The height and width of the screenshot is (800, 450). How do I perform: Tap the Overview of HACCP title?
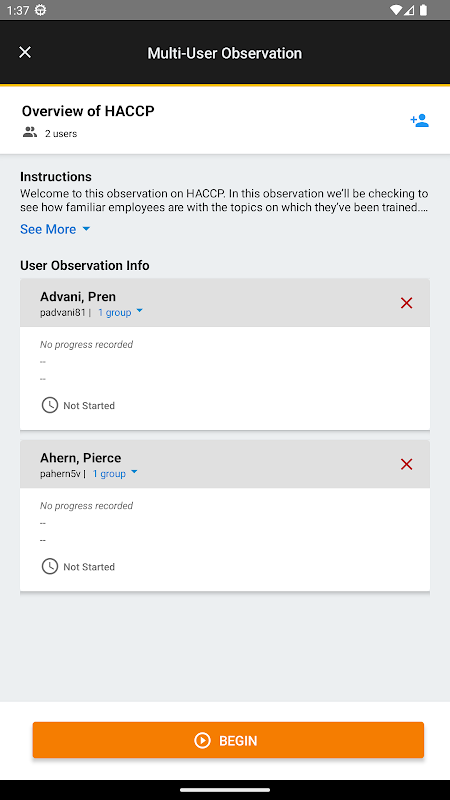coord(88,111)
